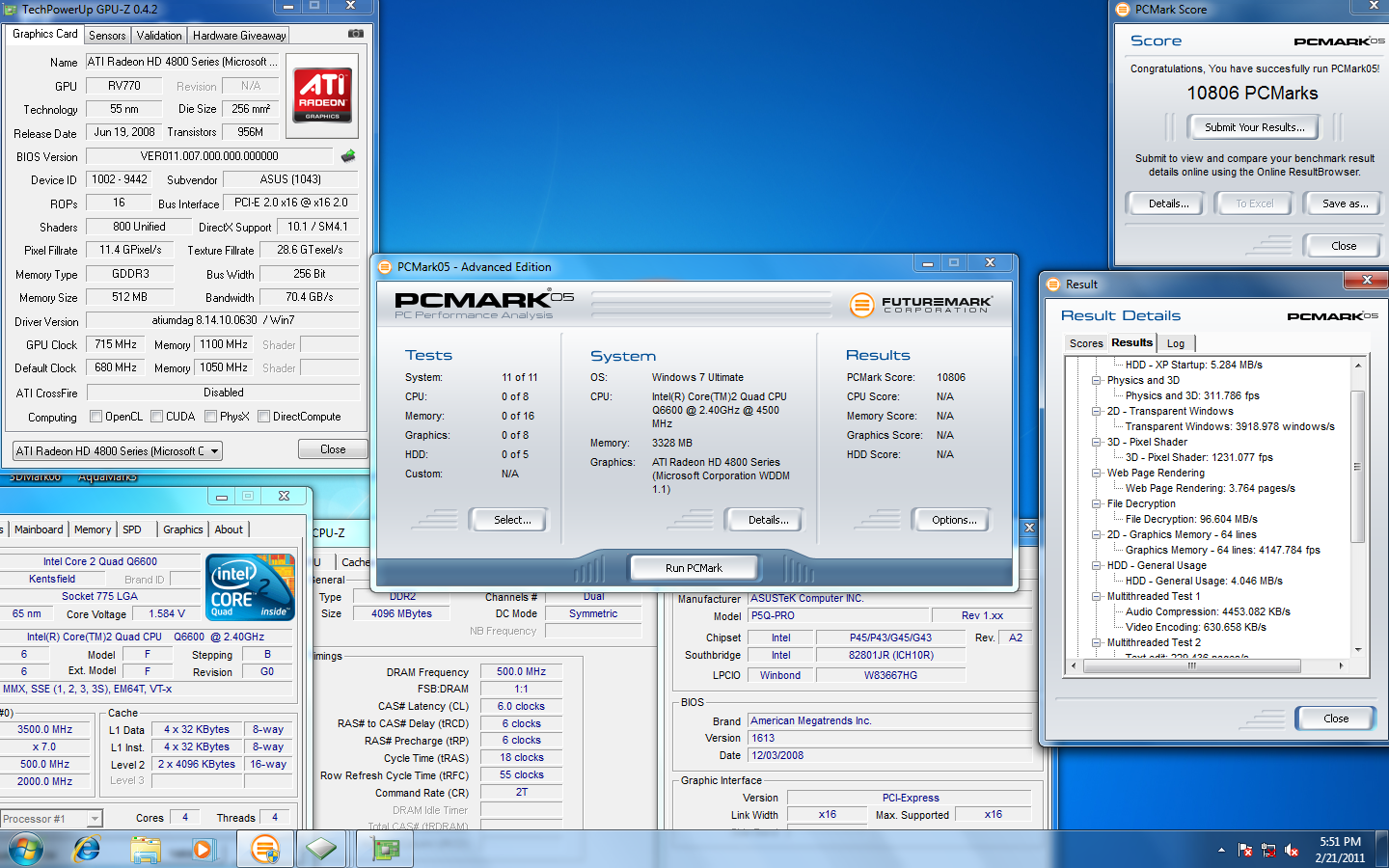Click the Result window title bar icon
This screenshot has height=868, width=1389.
pos(1053,285)
